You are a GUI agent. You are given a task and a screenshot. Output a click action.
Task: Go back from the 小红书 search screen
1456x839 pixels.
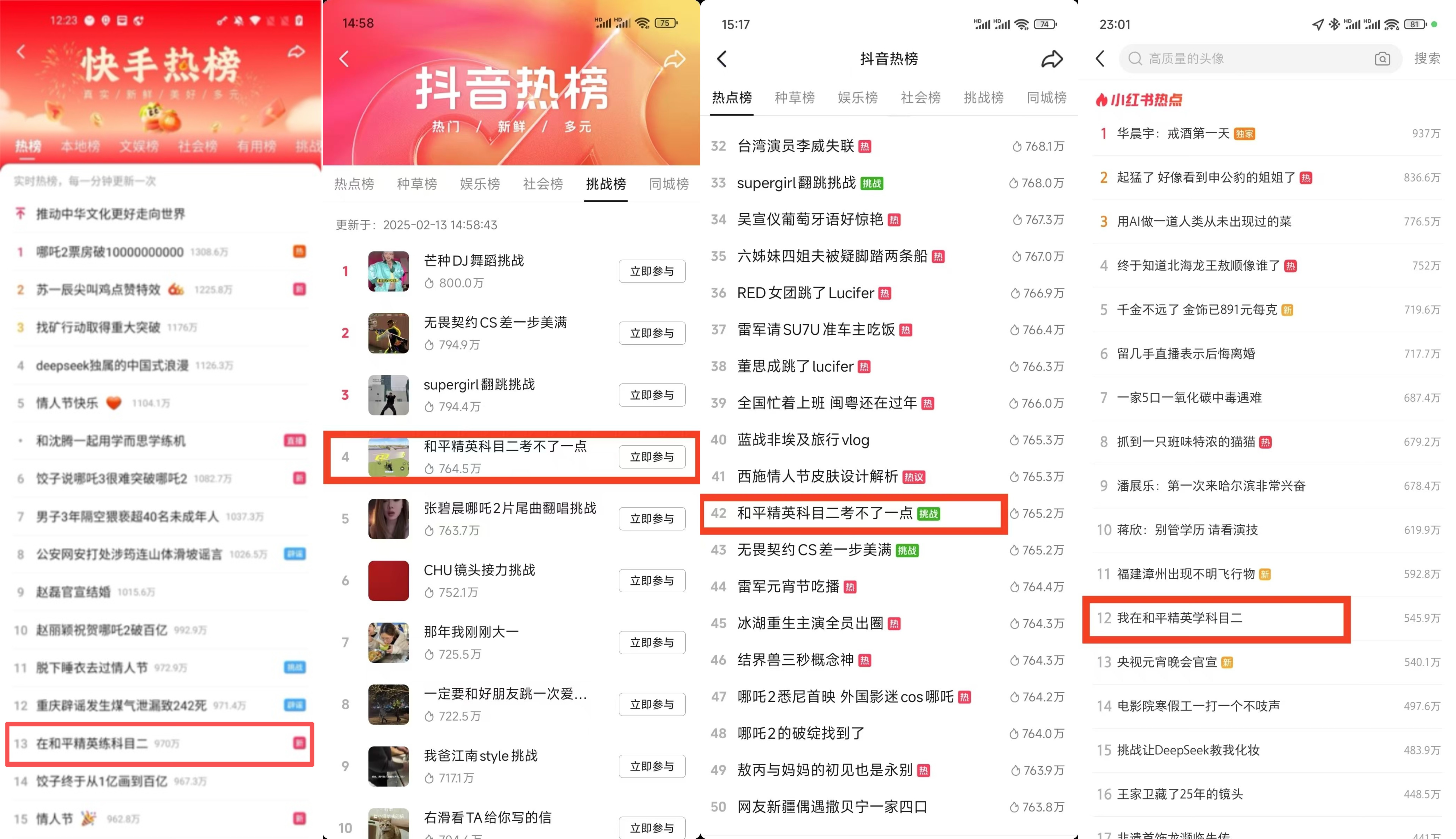pyautogui.click(x=1100, y=58)
